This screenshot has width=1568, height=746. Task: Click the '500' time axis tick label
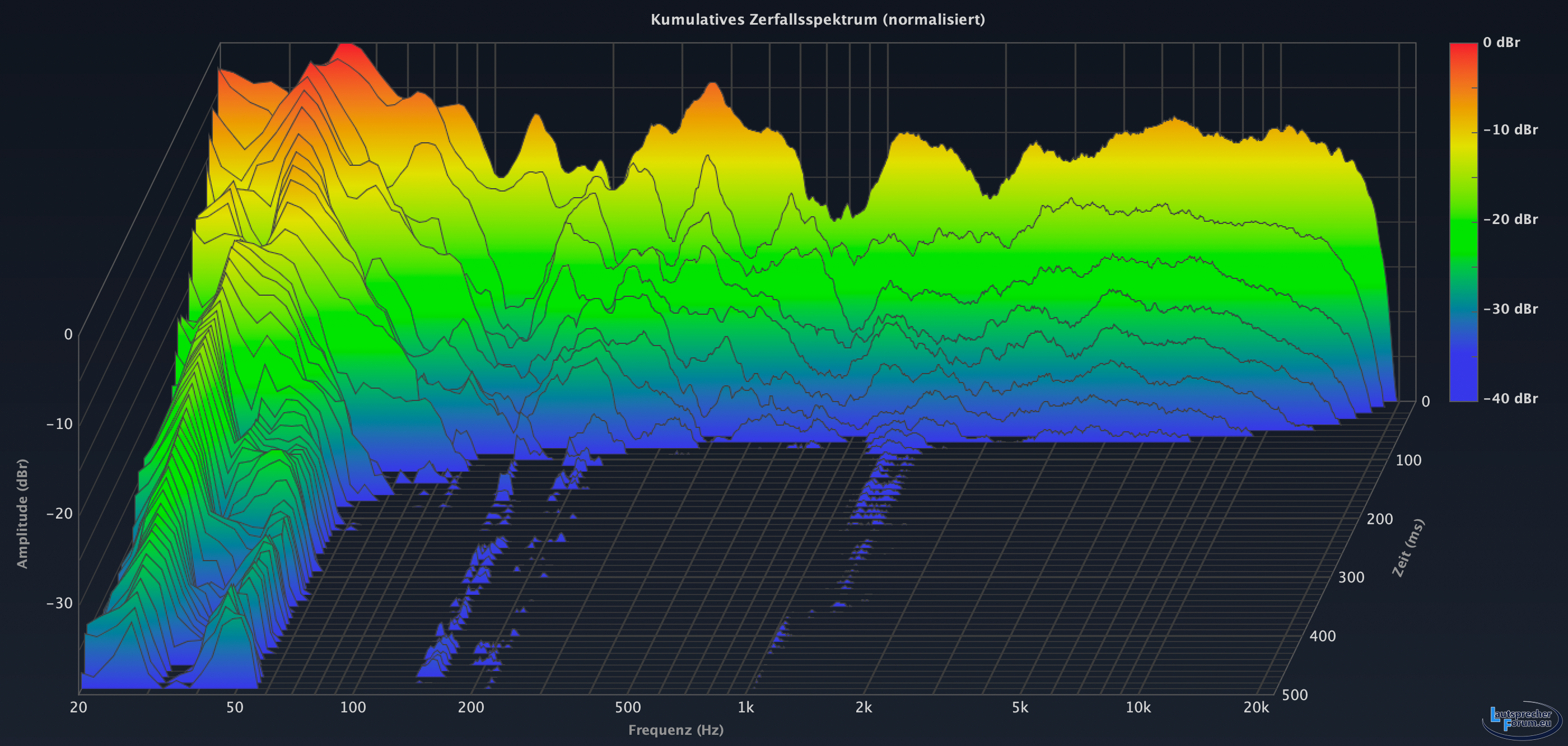(x=1295, y=695)
